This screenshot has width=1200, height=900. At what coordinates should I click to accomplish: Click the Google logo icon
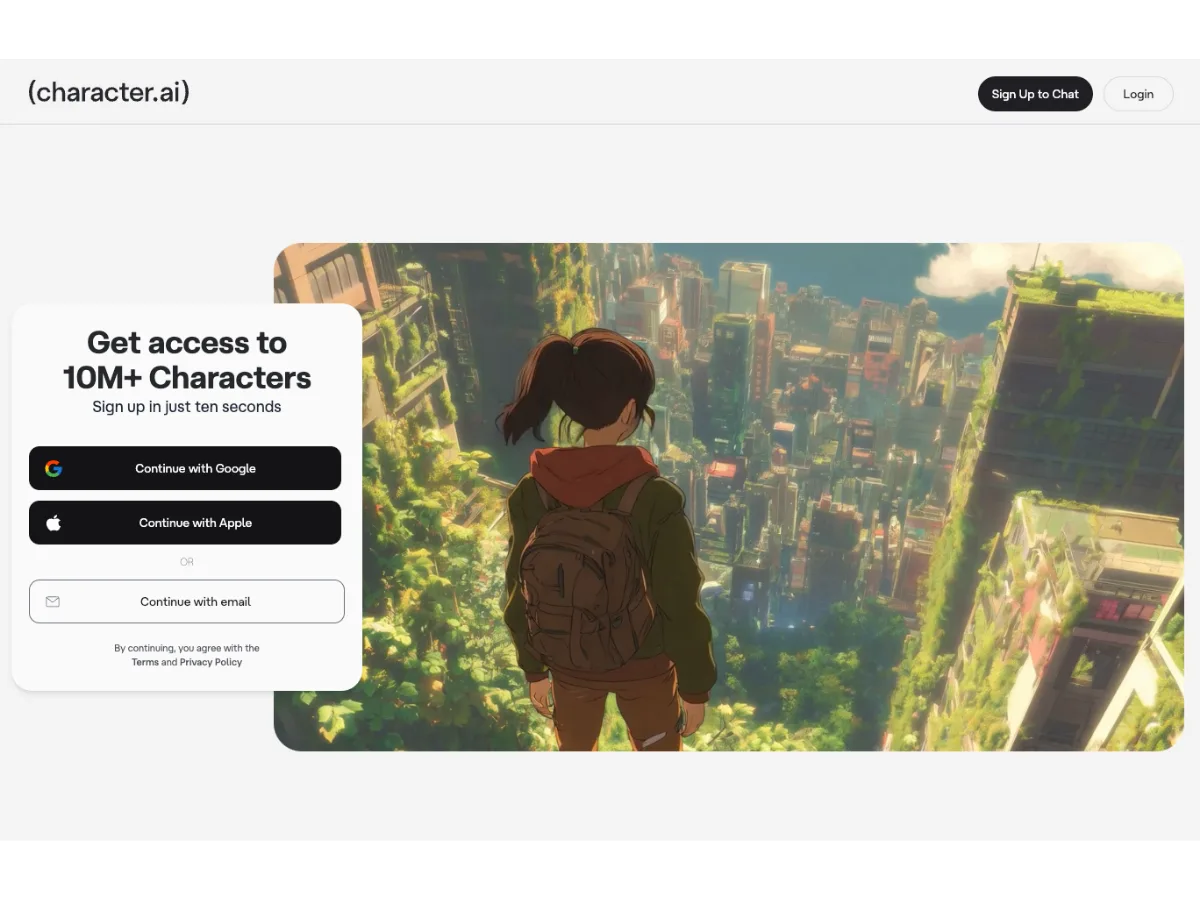[x=54, y=468]
